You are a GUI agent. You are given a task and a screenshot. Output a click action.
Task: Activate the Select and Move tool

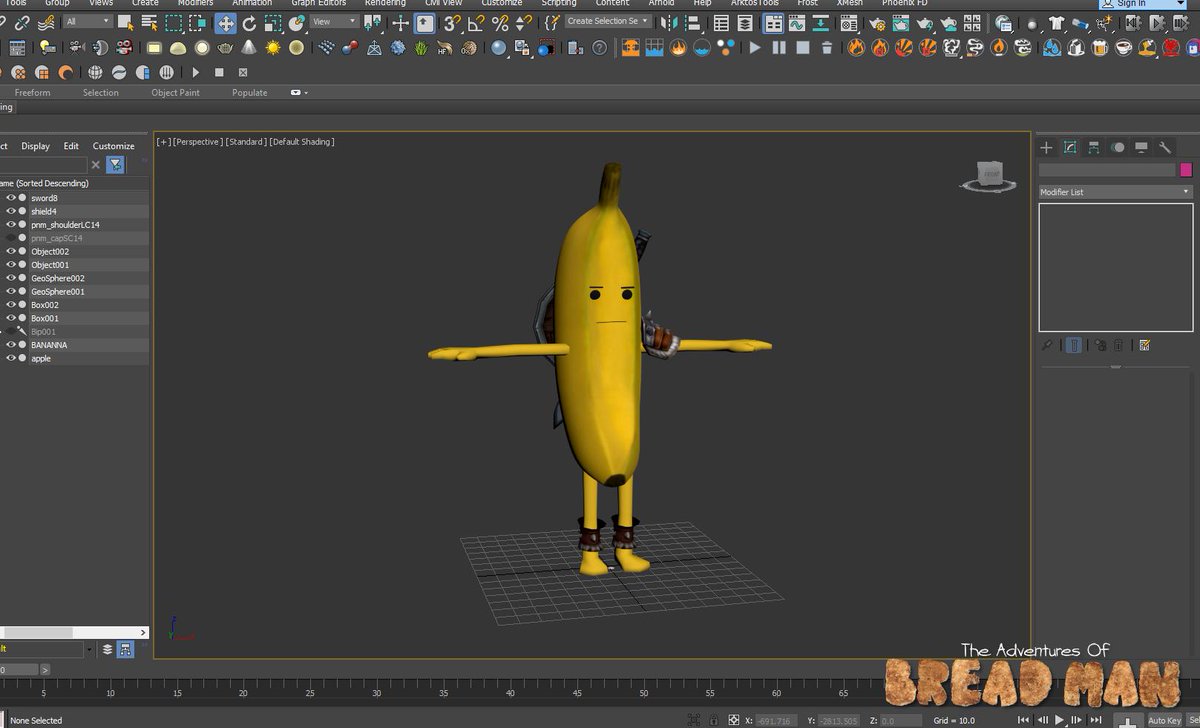tap(226, 23)
